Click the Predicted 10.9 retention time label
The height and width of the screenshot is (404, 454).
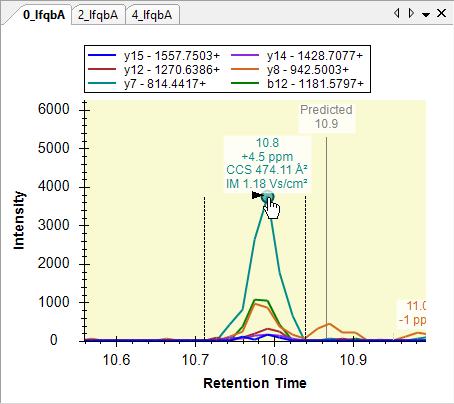[326, 117]
